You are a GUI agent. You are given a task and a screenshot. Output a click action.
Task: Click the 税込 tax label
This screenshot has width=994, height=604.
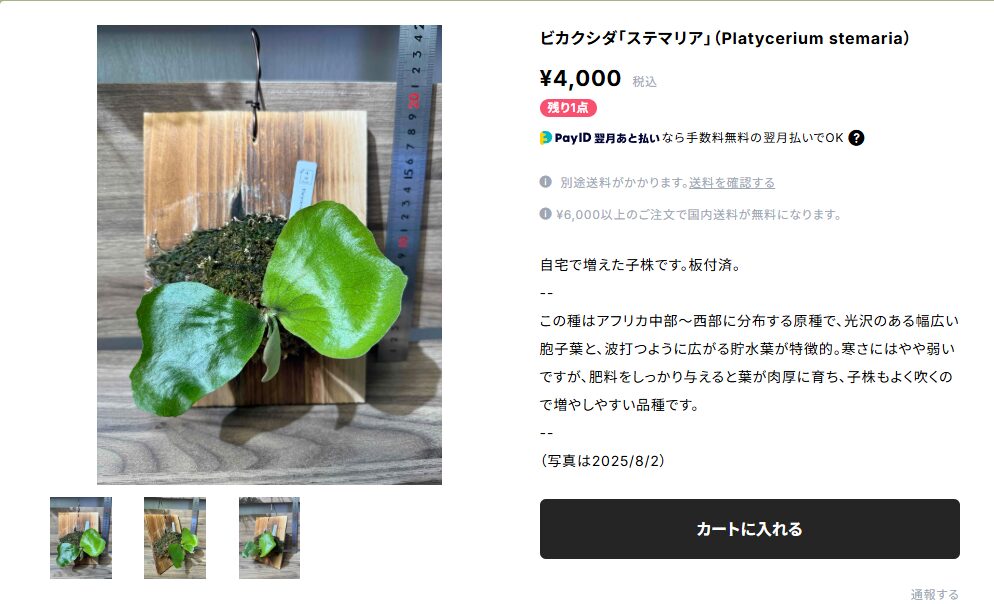[x=644, y=82]
